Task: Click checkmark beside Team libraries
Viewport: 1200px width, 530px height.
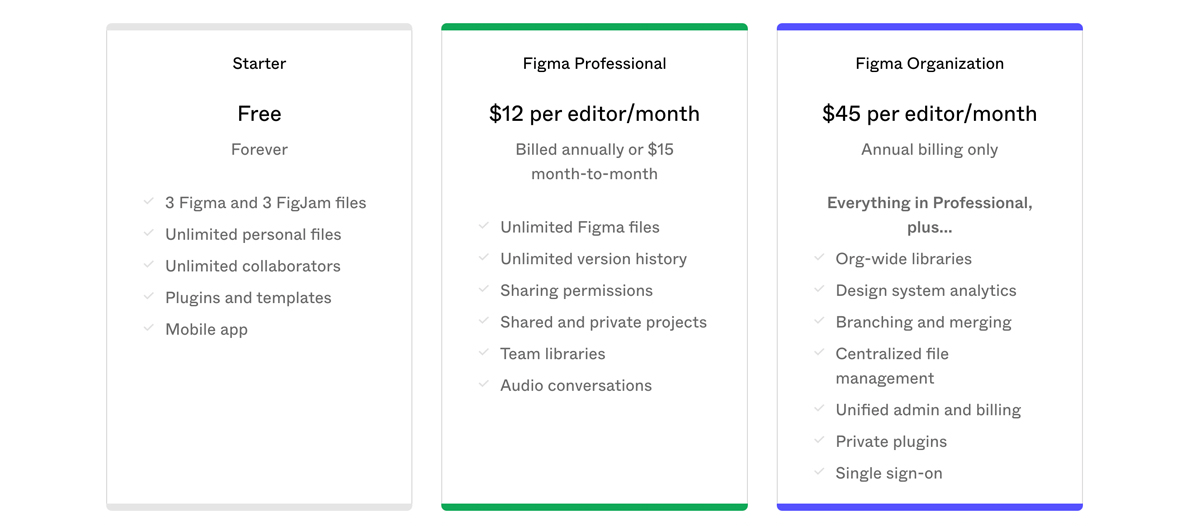Action: pyautogui.click(x=483, y=352)
